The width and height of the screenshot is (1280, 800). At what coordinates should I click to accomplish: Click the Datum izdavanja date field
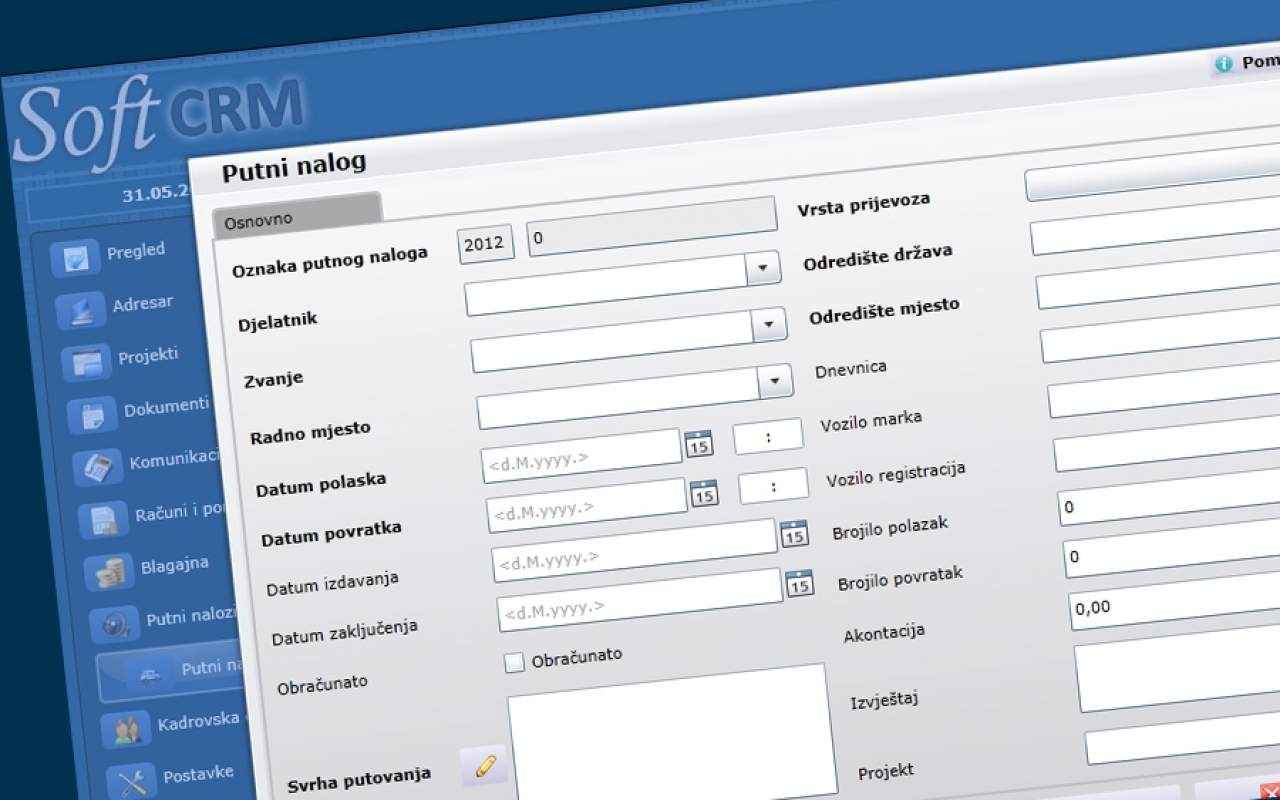point(635,550)
